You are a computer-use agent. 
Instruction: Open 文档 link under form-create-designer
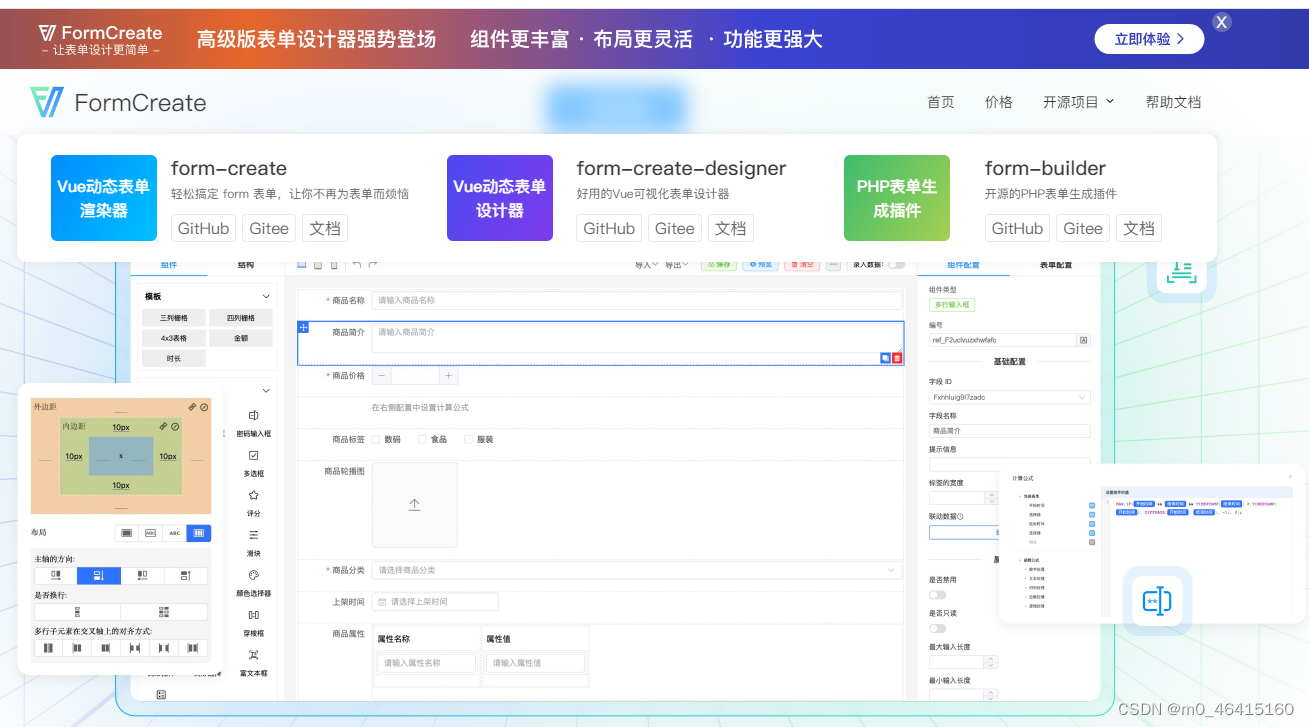731,228
